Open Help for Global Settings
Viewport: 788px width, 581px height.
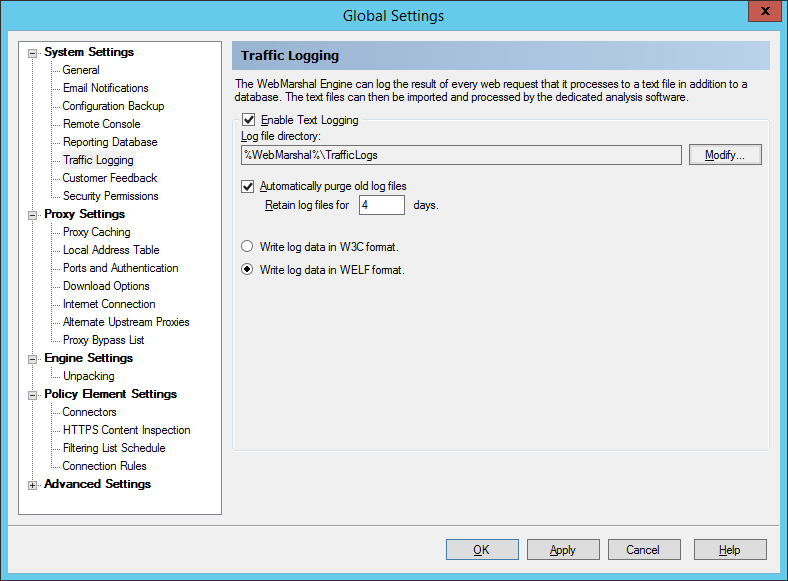730,550
